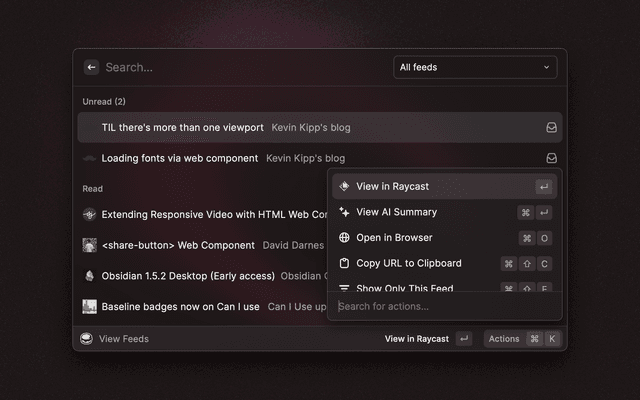Select Copy URL to Clipboard action

coord(408,263)
